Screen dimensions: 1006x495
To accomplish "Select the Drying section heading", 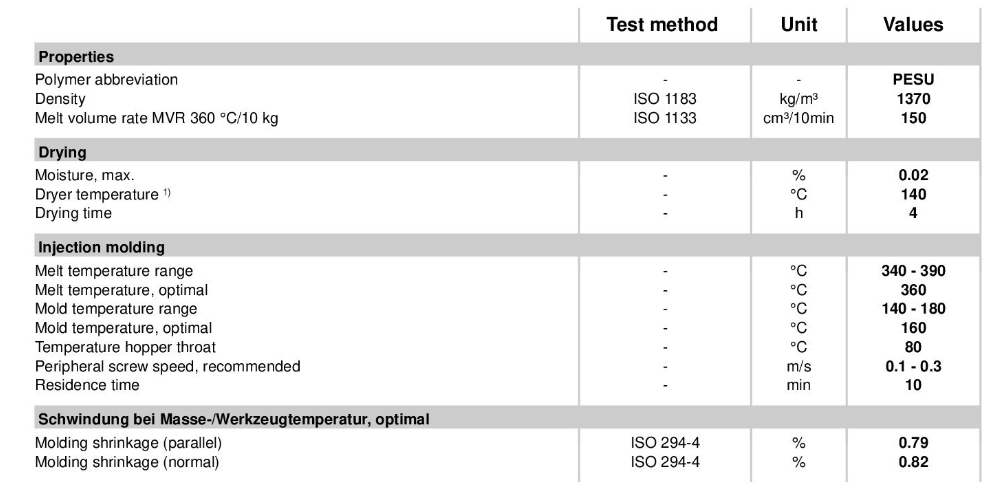I will click(62, 152).
